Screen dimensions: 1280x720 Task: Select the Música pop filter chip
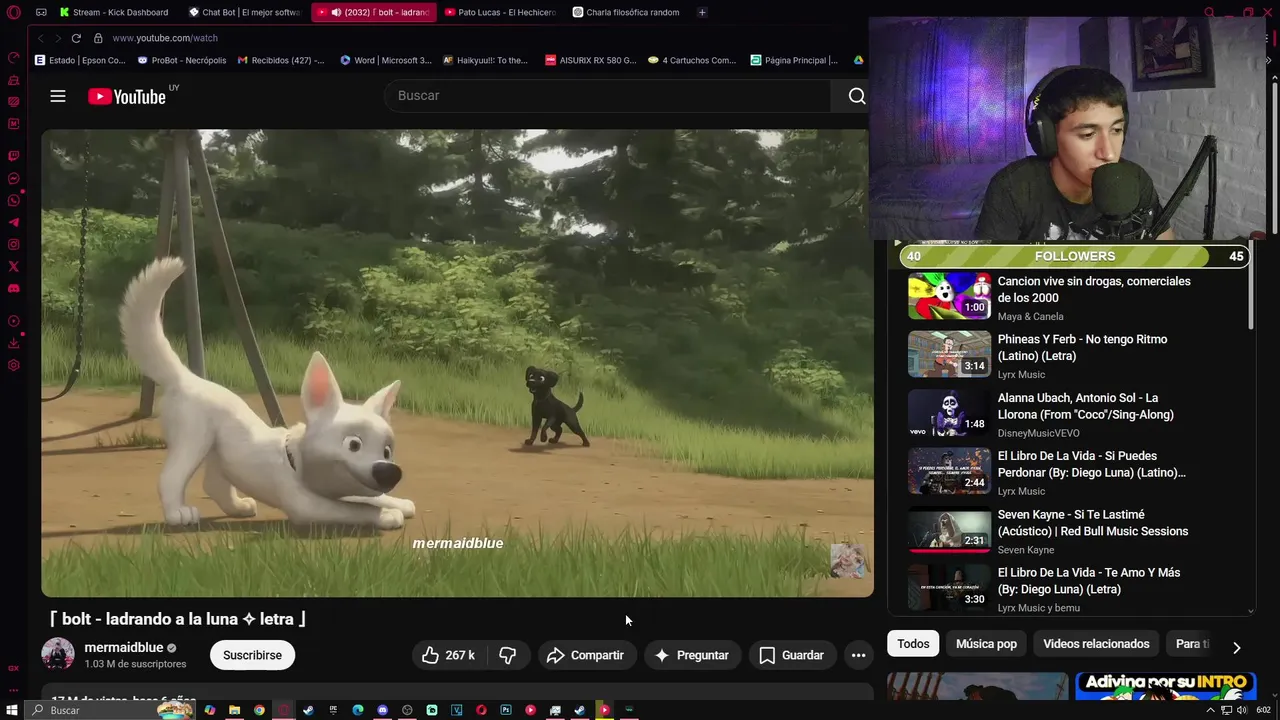pos(986,644)
